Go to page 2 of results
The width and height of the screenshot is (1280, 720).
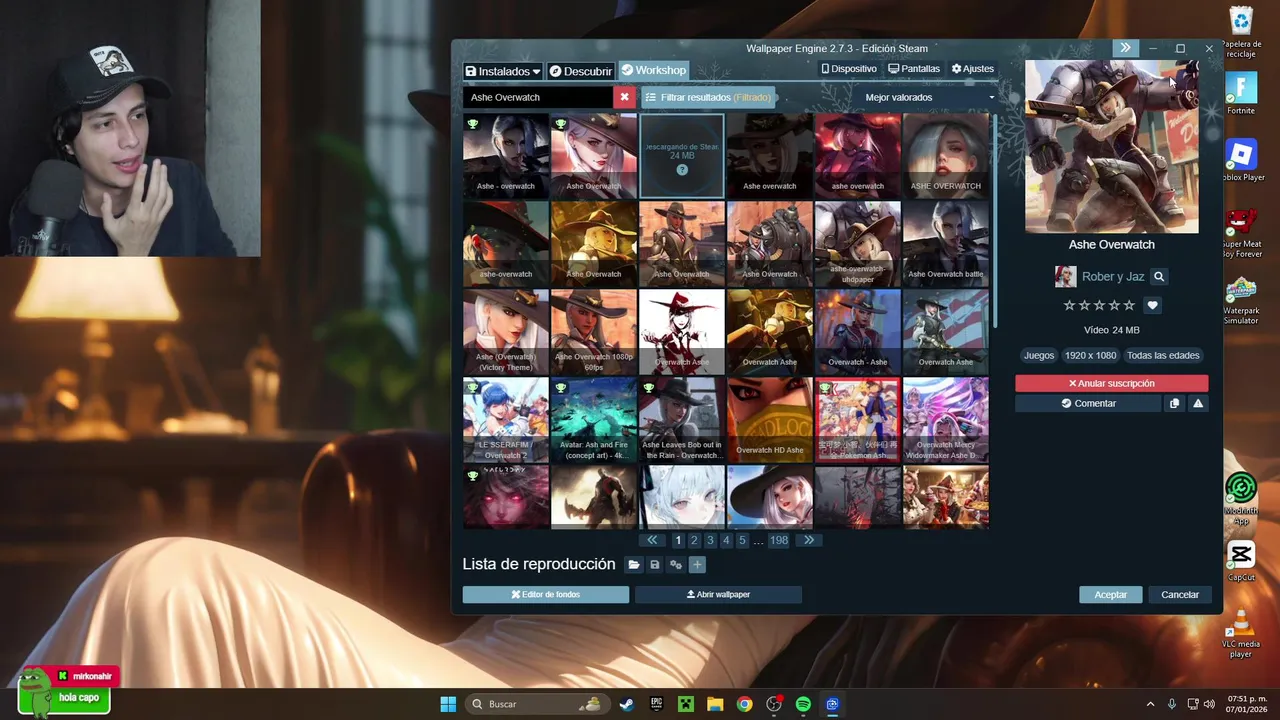click(x=694, y=540)
